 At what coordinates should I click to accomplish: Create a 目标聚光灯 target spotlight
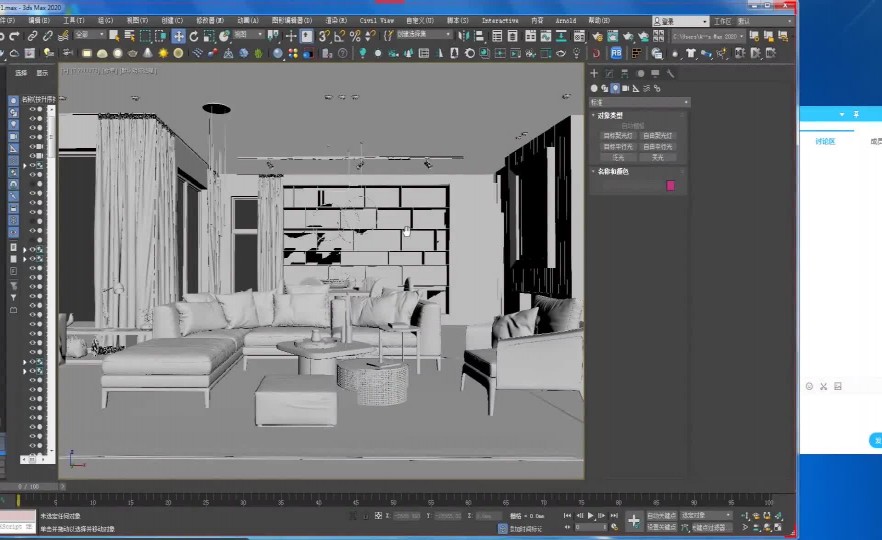coord(618,136)
